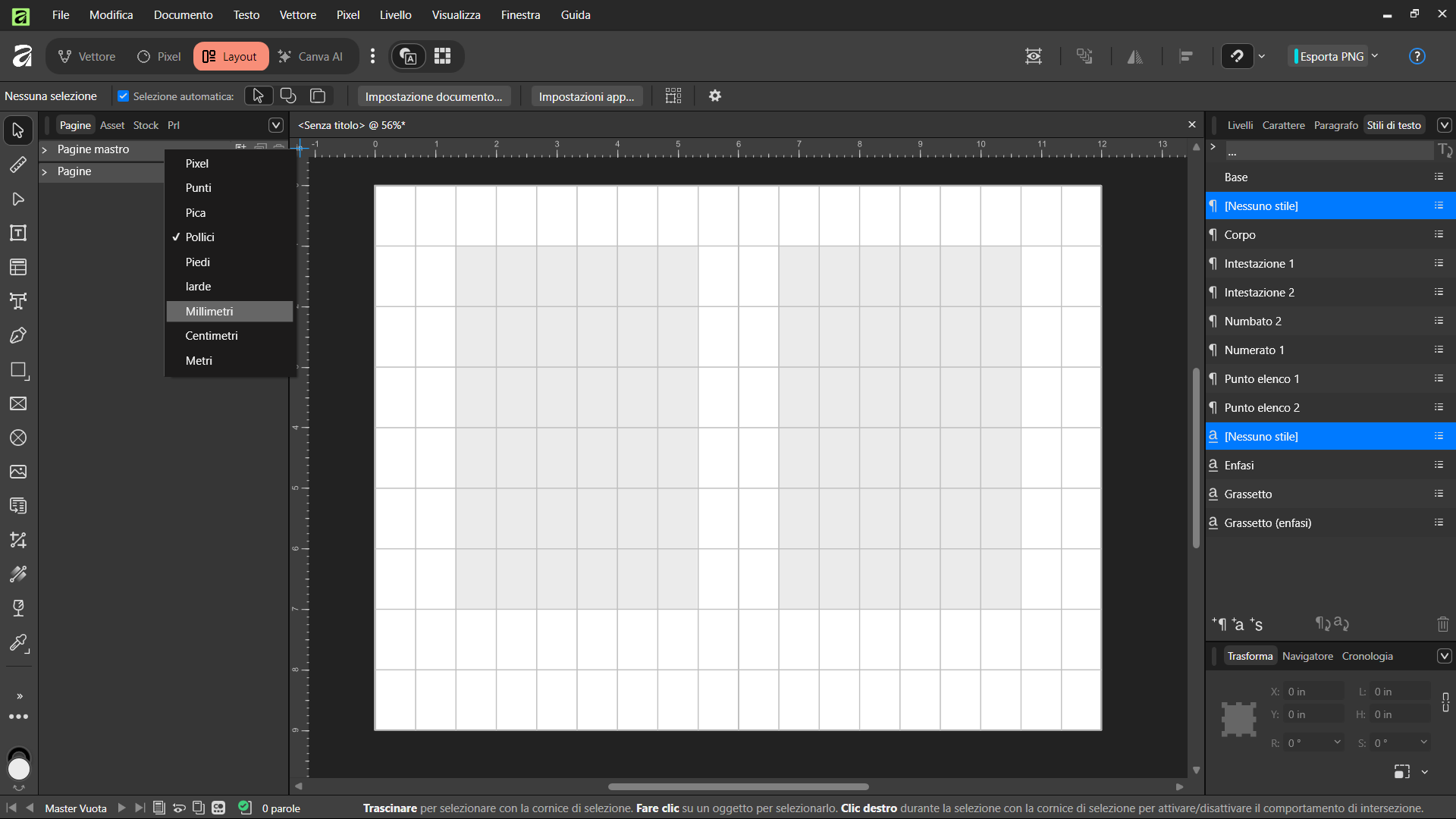Choose Centimetri from the units menu
This screenshot has height=819, width=1456.
pos(230,336)
